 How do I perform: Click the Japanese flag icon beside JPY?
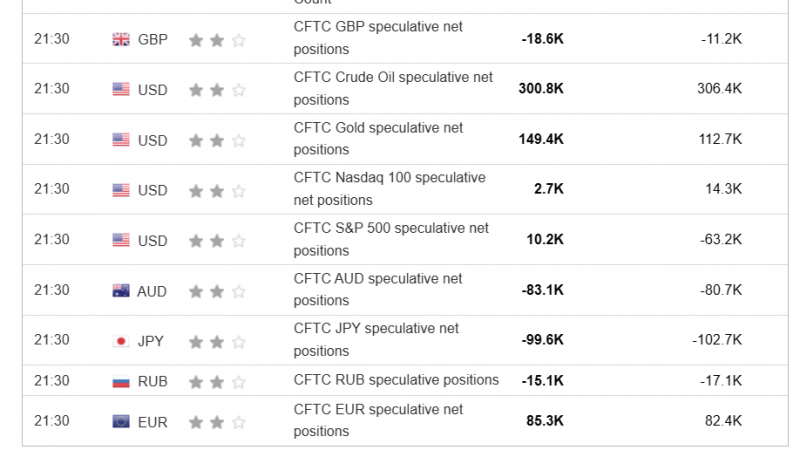point(121,341)
